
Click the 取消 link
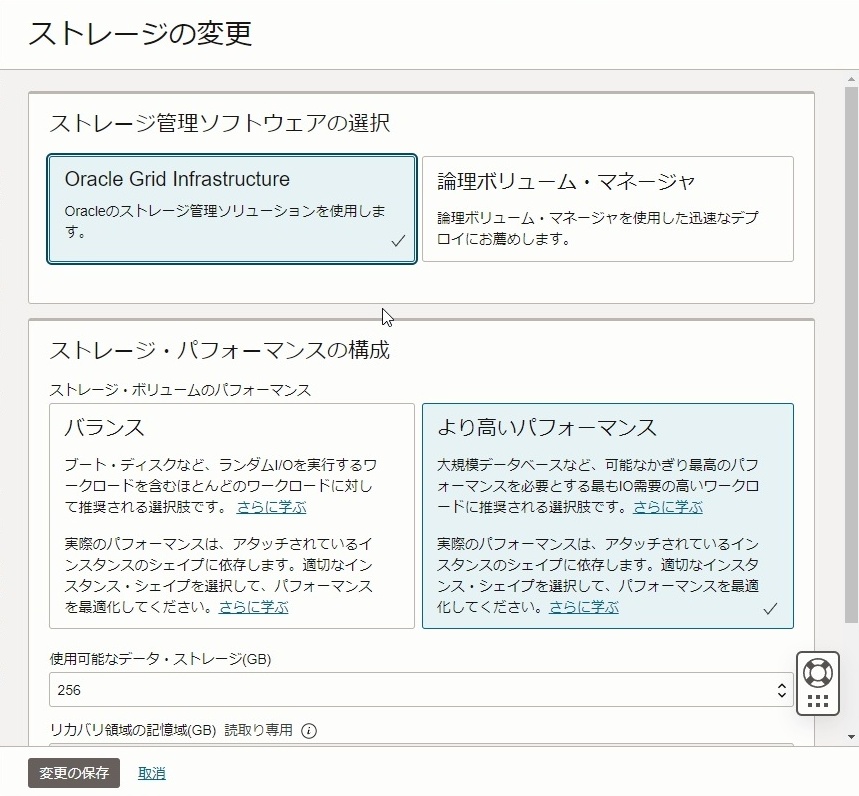point(151,772)
